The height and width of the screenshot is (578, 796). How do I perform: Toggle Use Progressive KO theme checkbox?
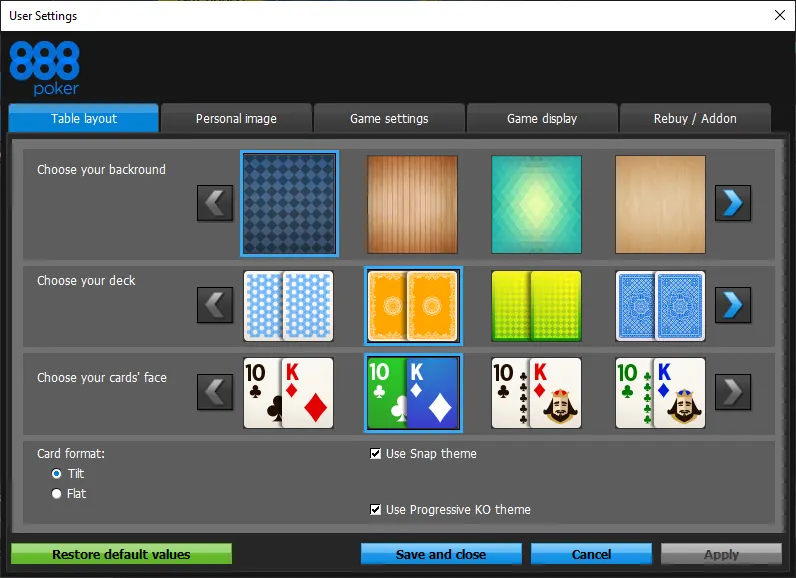point(376,509)
